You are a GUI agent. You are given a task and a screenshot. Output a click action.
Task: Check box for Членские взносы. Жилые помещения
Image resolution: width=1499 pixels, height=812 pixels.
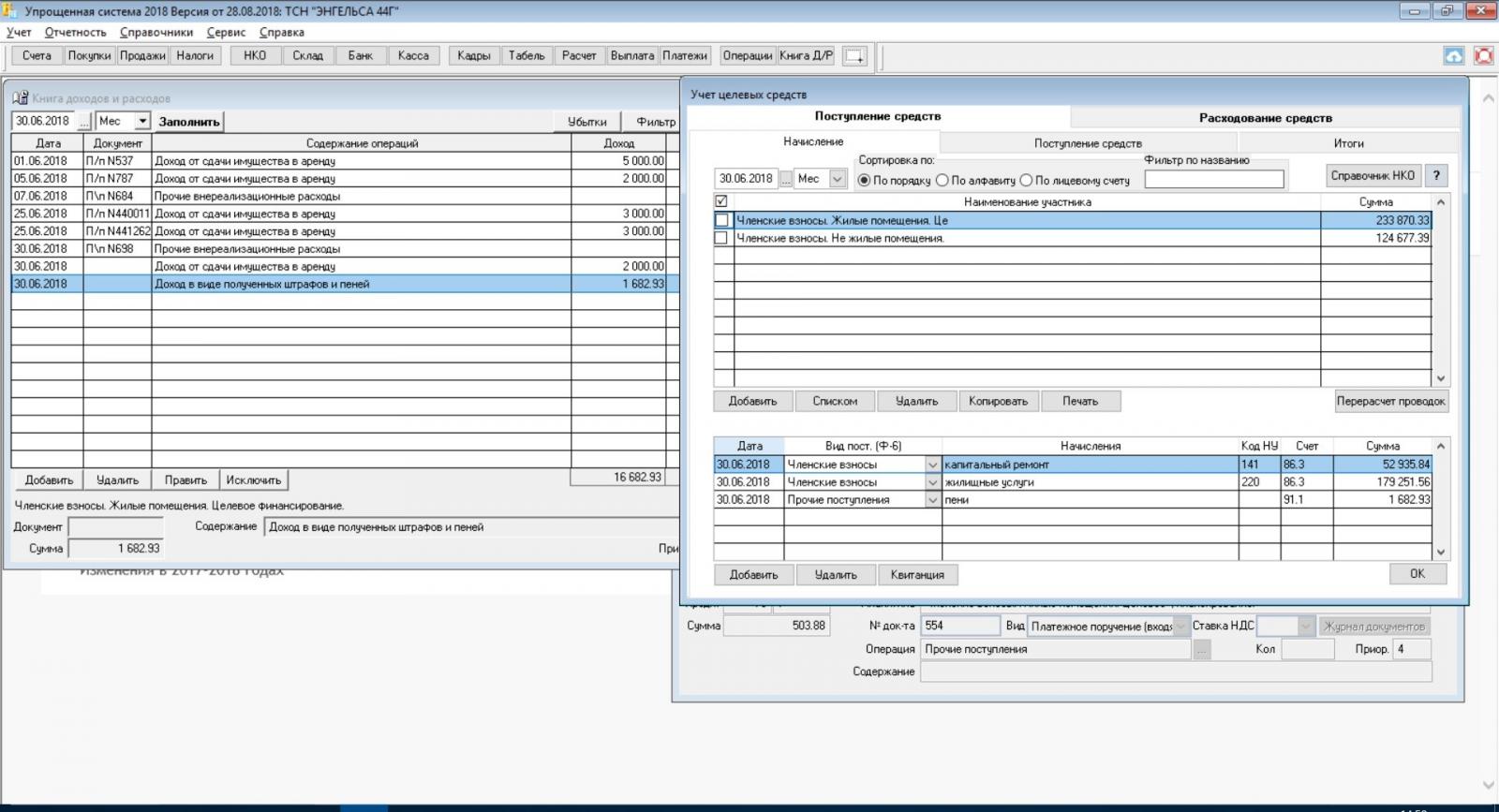(721, 221)
